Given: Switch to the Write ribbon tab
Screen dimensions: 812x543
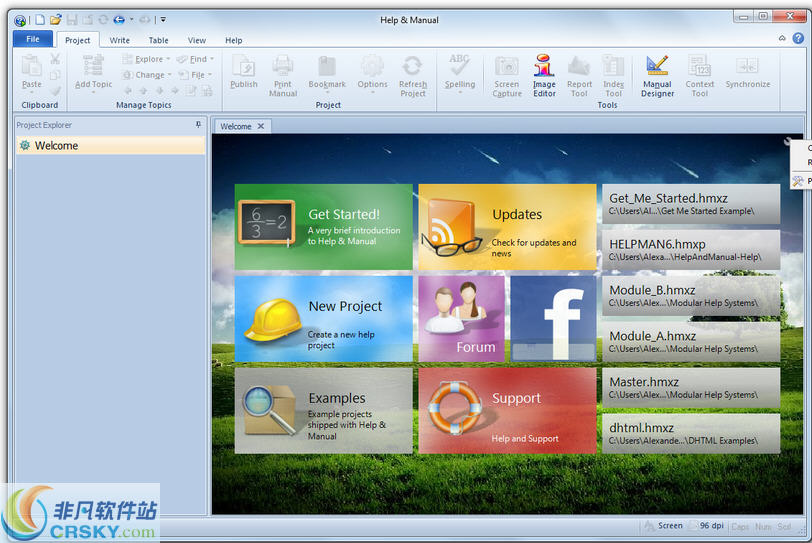Looking at the screenshot, I should (120, 40).
